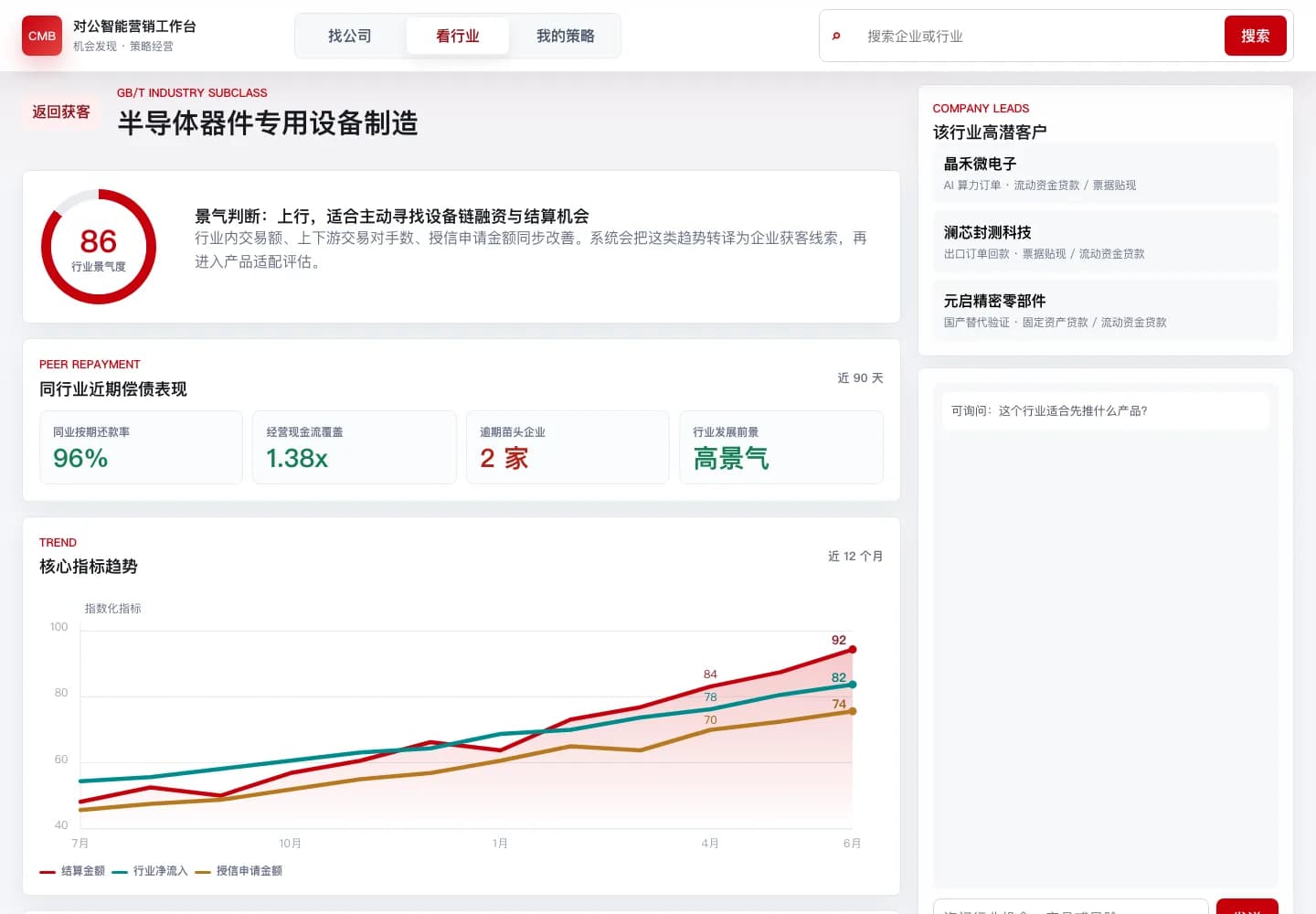
Task: Click the 逾期苗头企业 2 家 card
Action: click(x=568, y=447)
